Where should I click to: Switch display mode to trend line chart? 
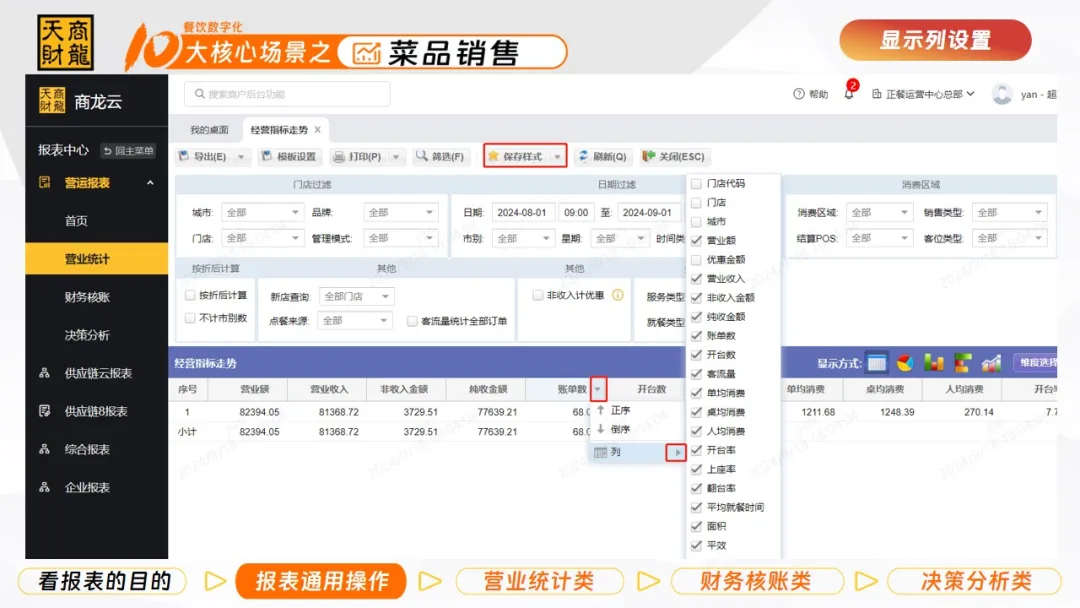(x=991, y=363)
